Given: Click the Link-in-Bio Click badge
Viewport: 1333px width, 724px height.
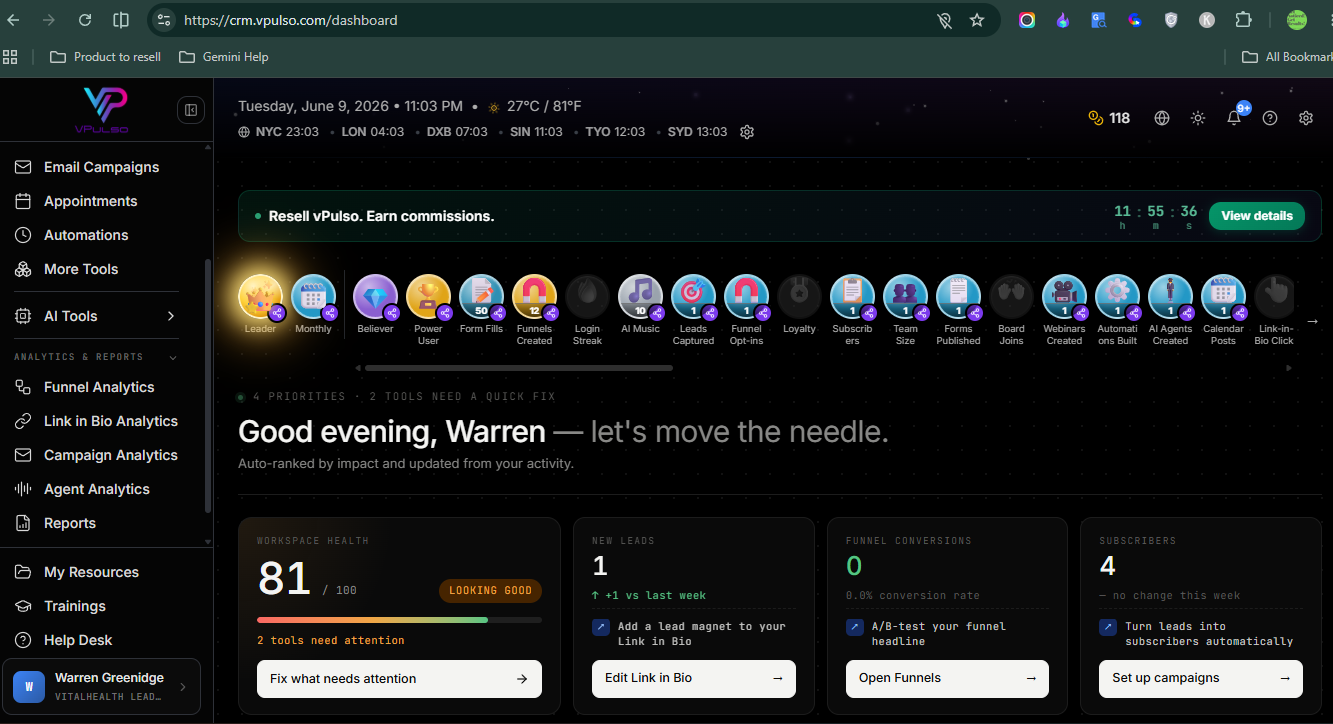Looking at the screenshot, I should click(x=1275, y=297).
